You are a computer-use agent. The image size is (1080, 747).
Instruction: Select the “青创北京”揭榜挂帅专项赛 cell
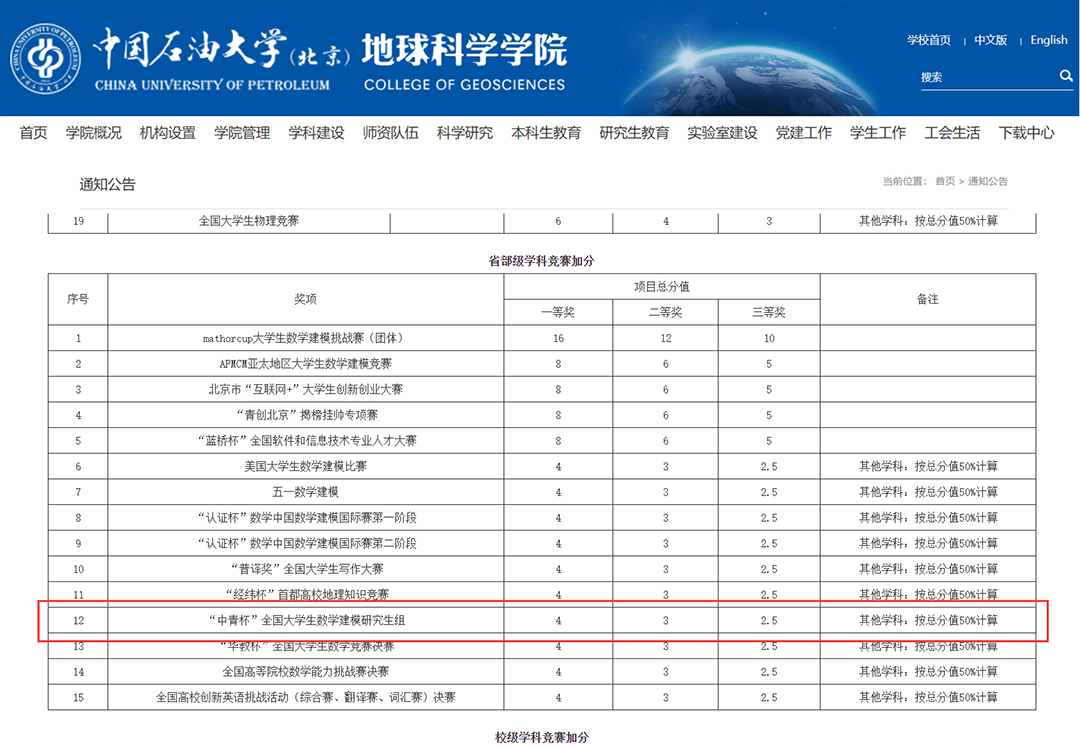(x=306, y=415)
